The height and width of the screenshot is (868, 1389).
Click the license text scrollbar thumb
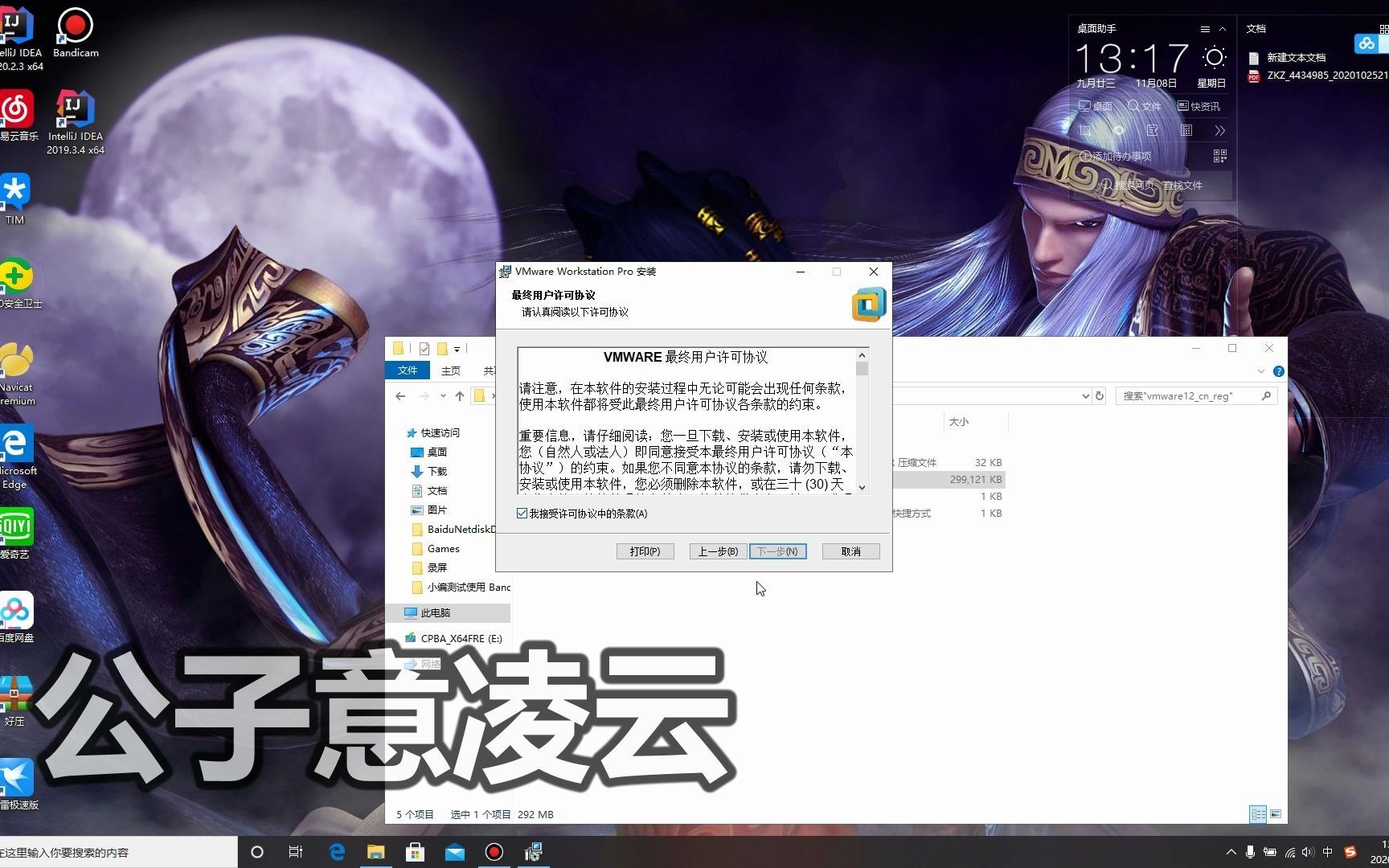click(x=862, y=368)
